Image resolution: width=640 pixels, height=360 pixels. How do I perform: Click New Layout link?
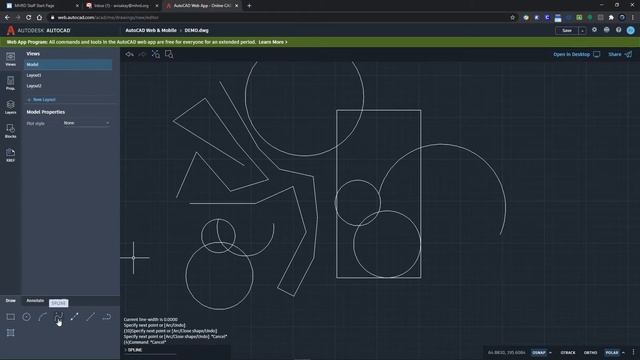pyautogui.click(x=41, y=100)
